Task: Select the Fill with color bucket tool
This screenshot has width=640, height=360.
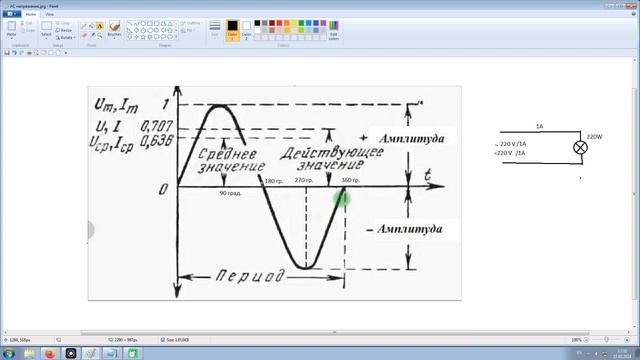Action: click(91, 26)
